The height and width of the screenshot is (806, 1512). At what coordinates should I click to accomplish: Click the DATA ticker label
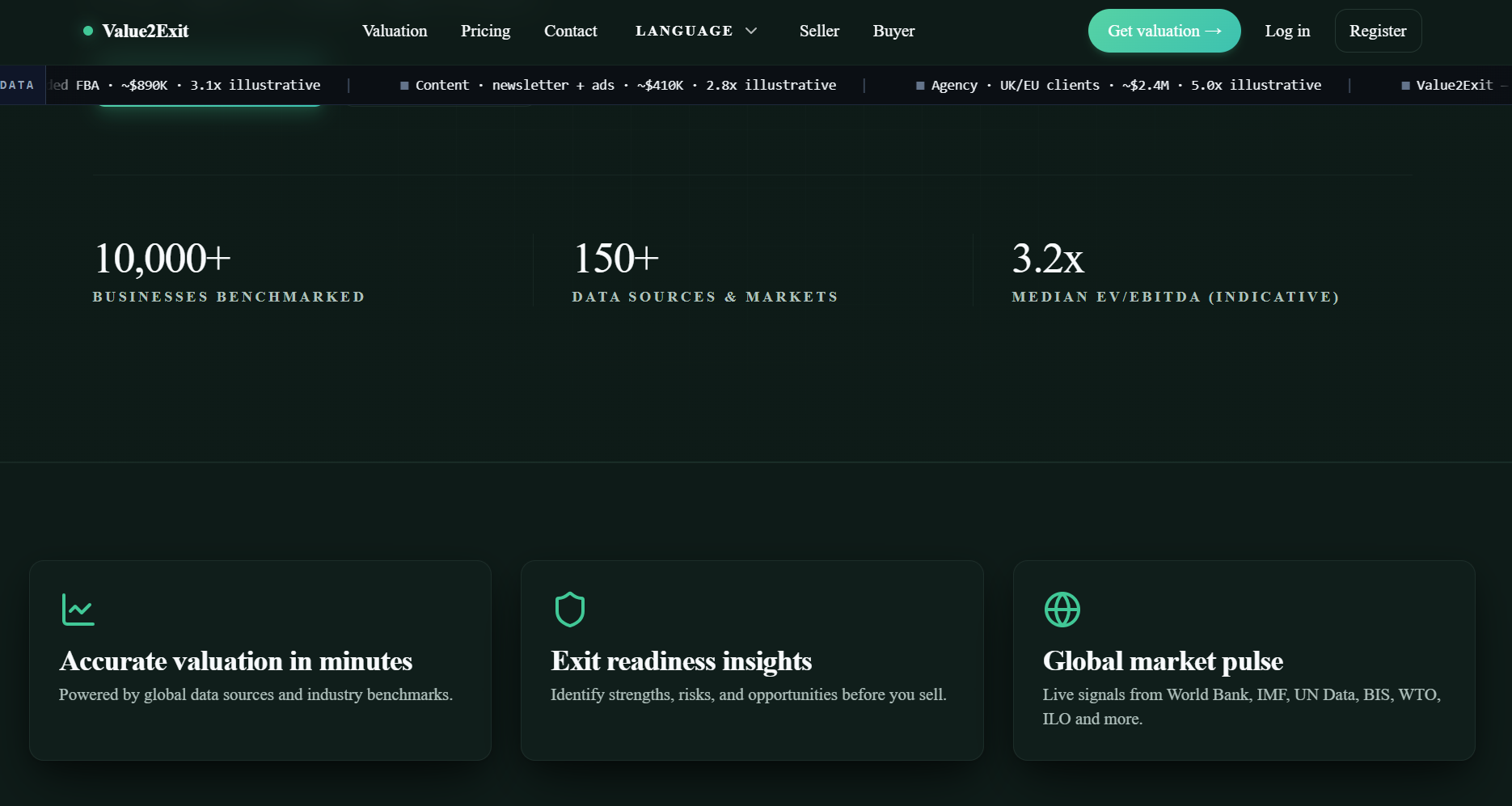18,85
